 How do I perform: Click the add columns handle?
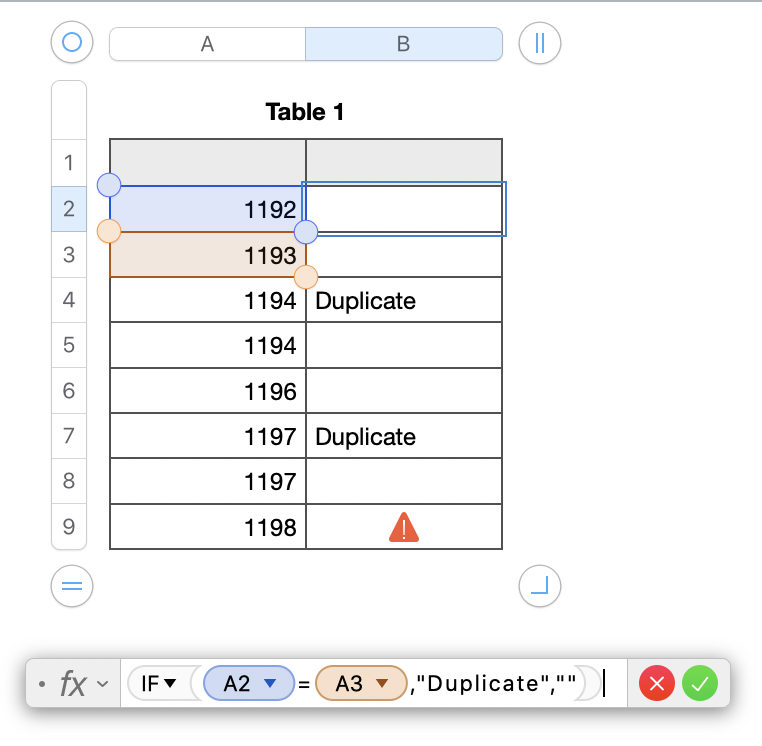tap(540, 43)
